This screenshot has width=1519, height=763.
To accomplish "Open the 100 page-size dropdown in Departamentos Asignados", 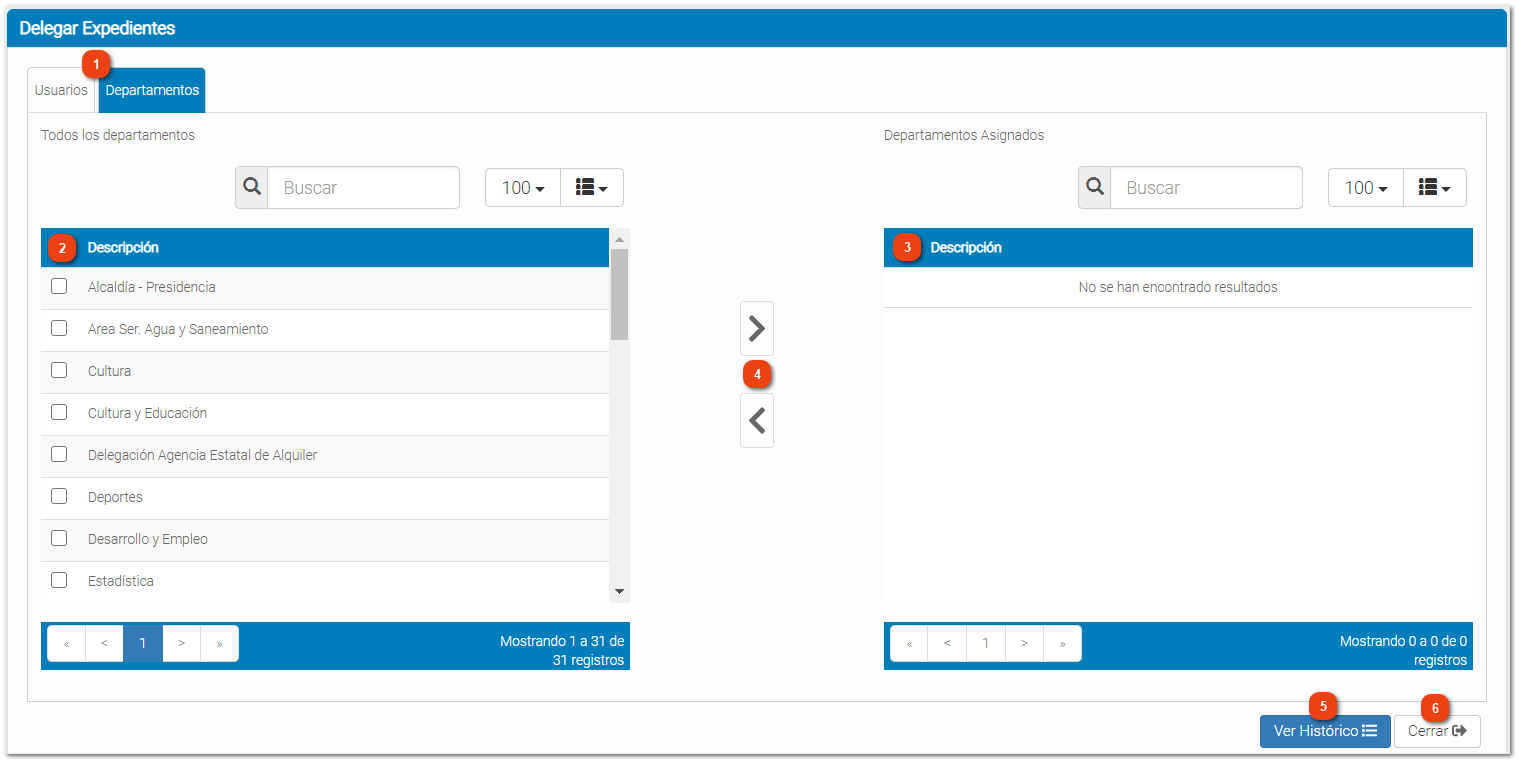I will 1366,187.
